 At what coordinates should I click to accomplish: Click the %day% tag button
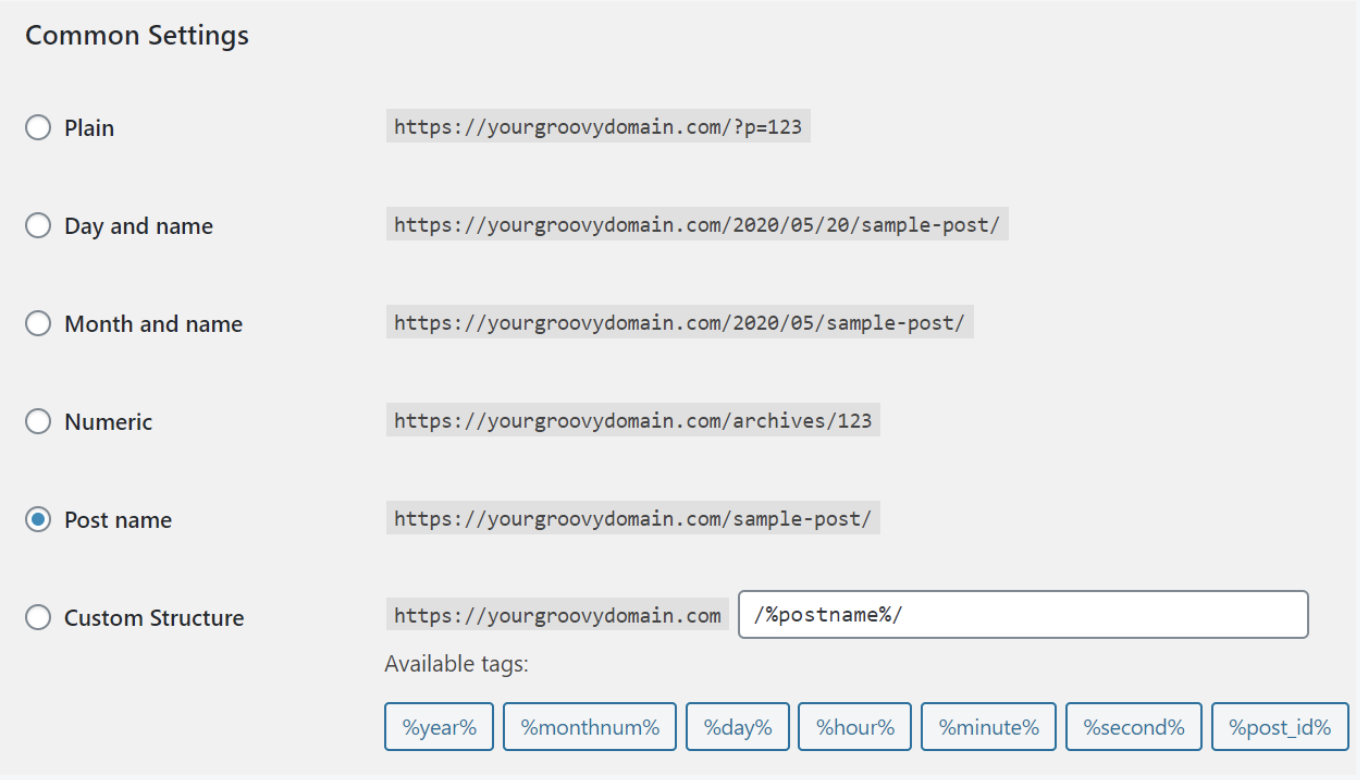[x=738, y=727]
